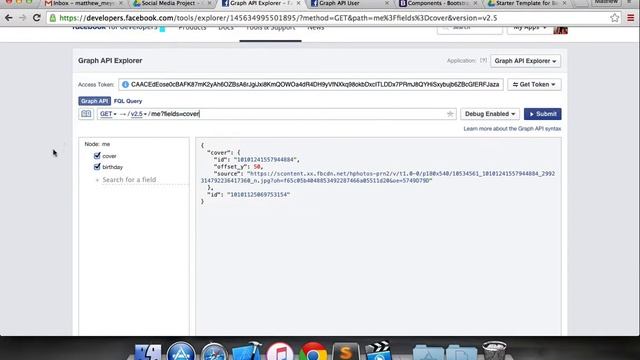Click the green padlock in the address bar
Image resolution: width=640 pixels, height=360 pixels.
click(53, 18)
